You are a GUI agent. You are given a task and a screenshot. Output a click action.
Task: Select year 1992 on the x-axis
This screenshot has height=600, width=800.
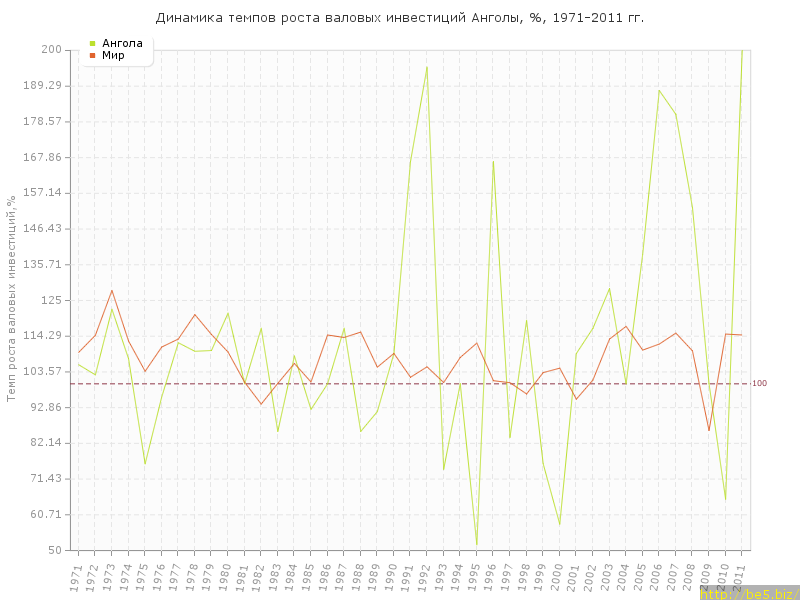coord(424,576)
